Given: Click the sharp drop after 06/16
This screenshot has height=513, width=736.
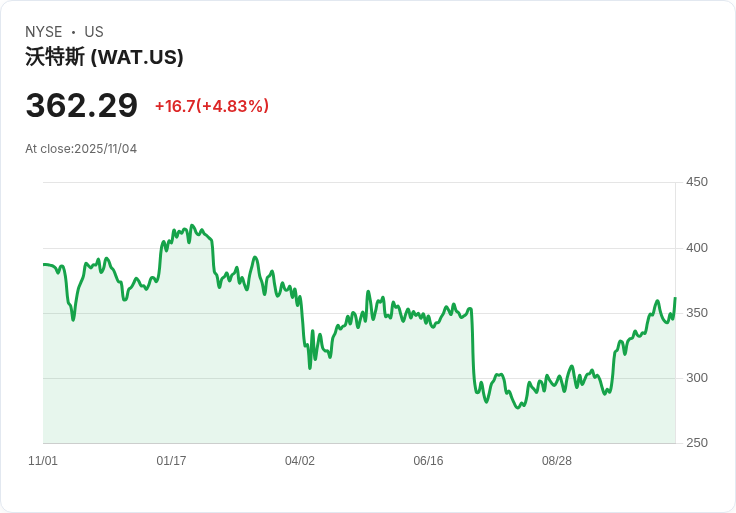Looking at the screenshot, I should click(472, 350).
